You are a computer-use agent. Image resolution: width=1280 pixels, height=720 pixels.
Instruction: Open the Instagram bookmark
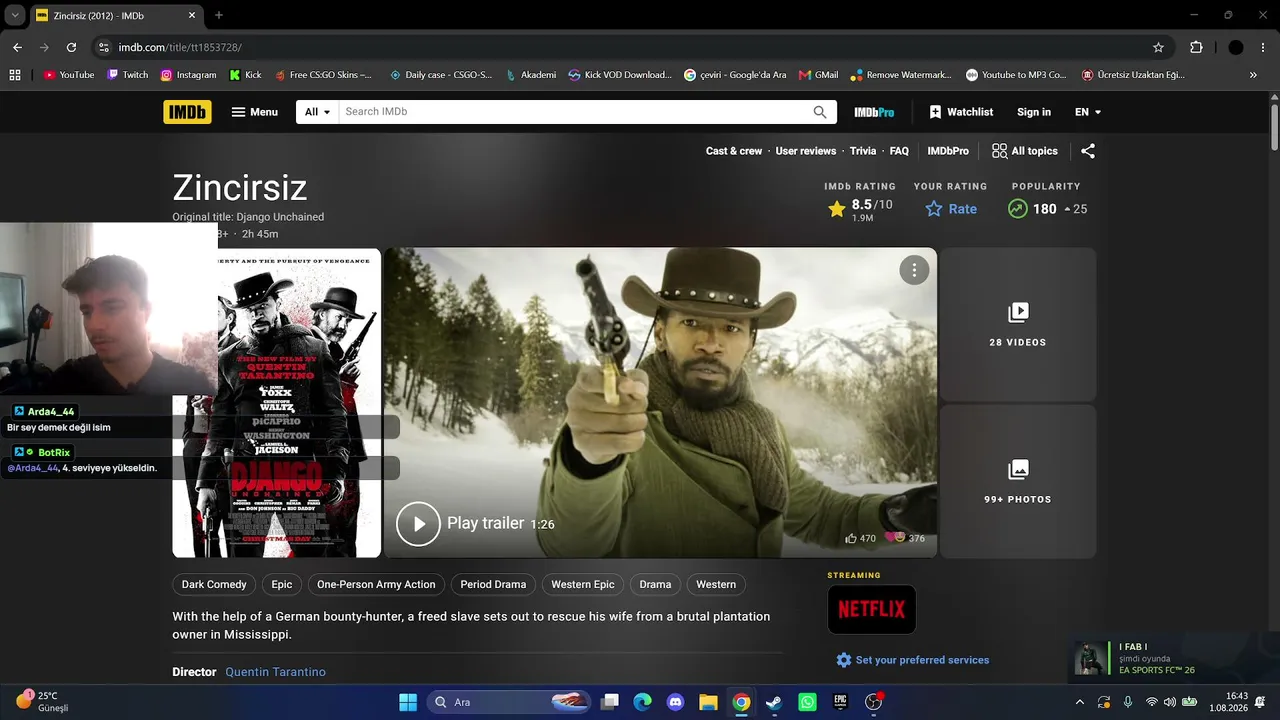(x=187, y=75)
